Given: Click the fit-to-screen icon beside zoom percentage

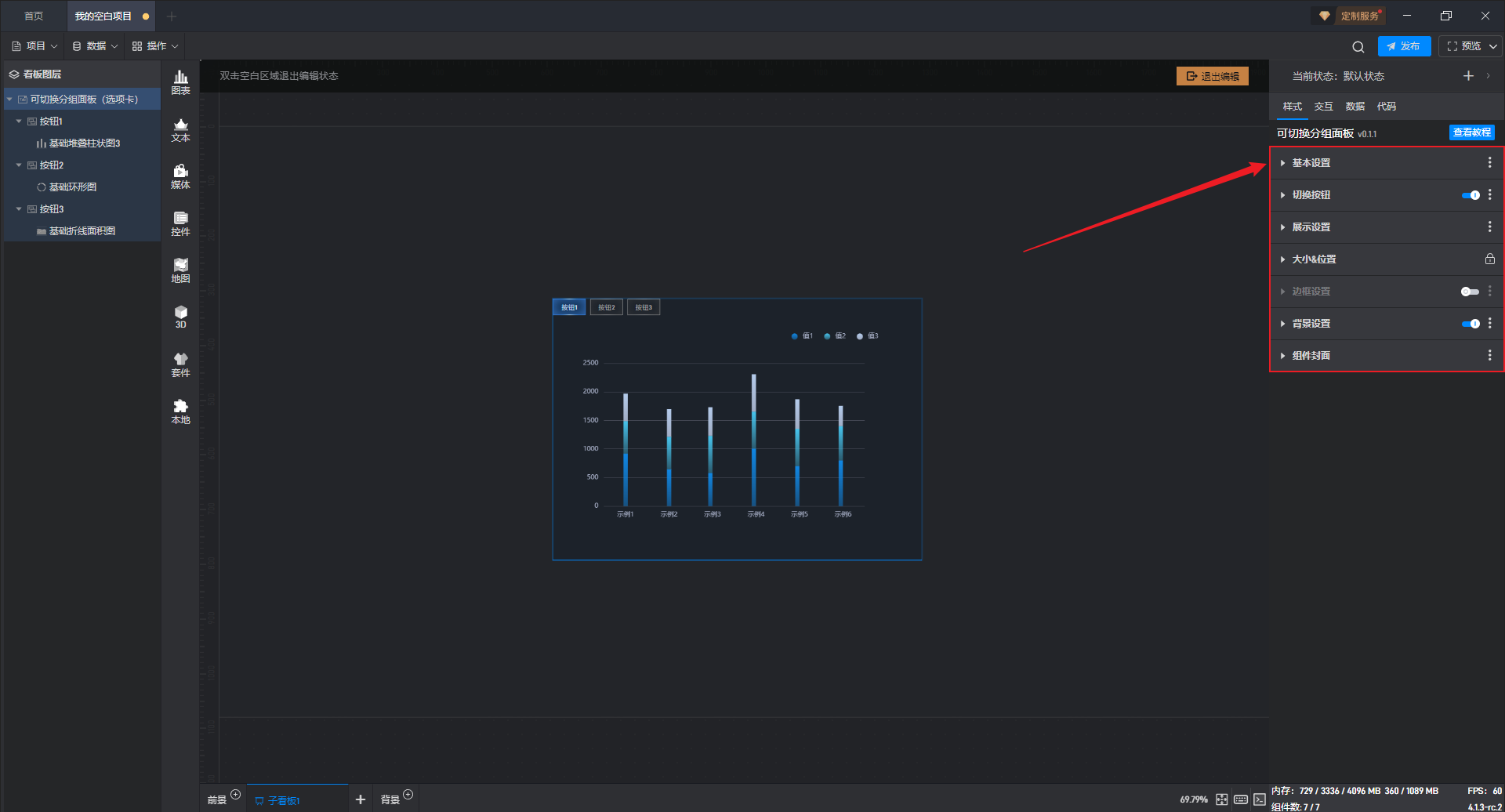Looking at the screenshot, I should click(x=1222, y=799).
